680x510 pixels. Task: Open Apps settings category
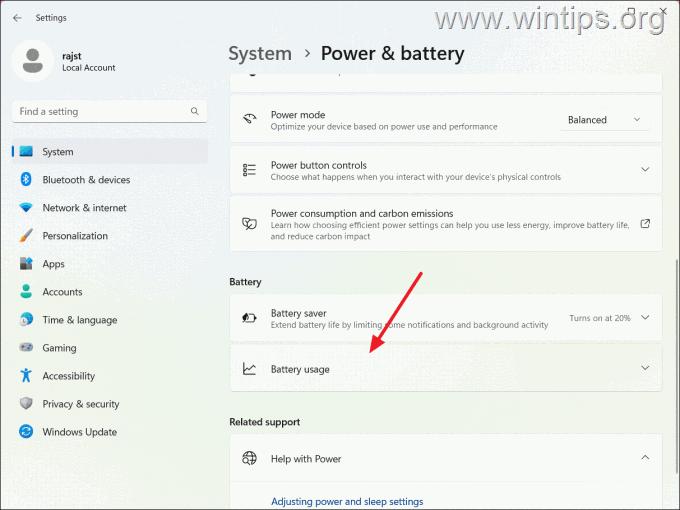(110, 264)
